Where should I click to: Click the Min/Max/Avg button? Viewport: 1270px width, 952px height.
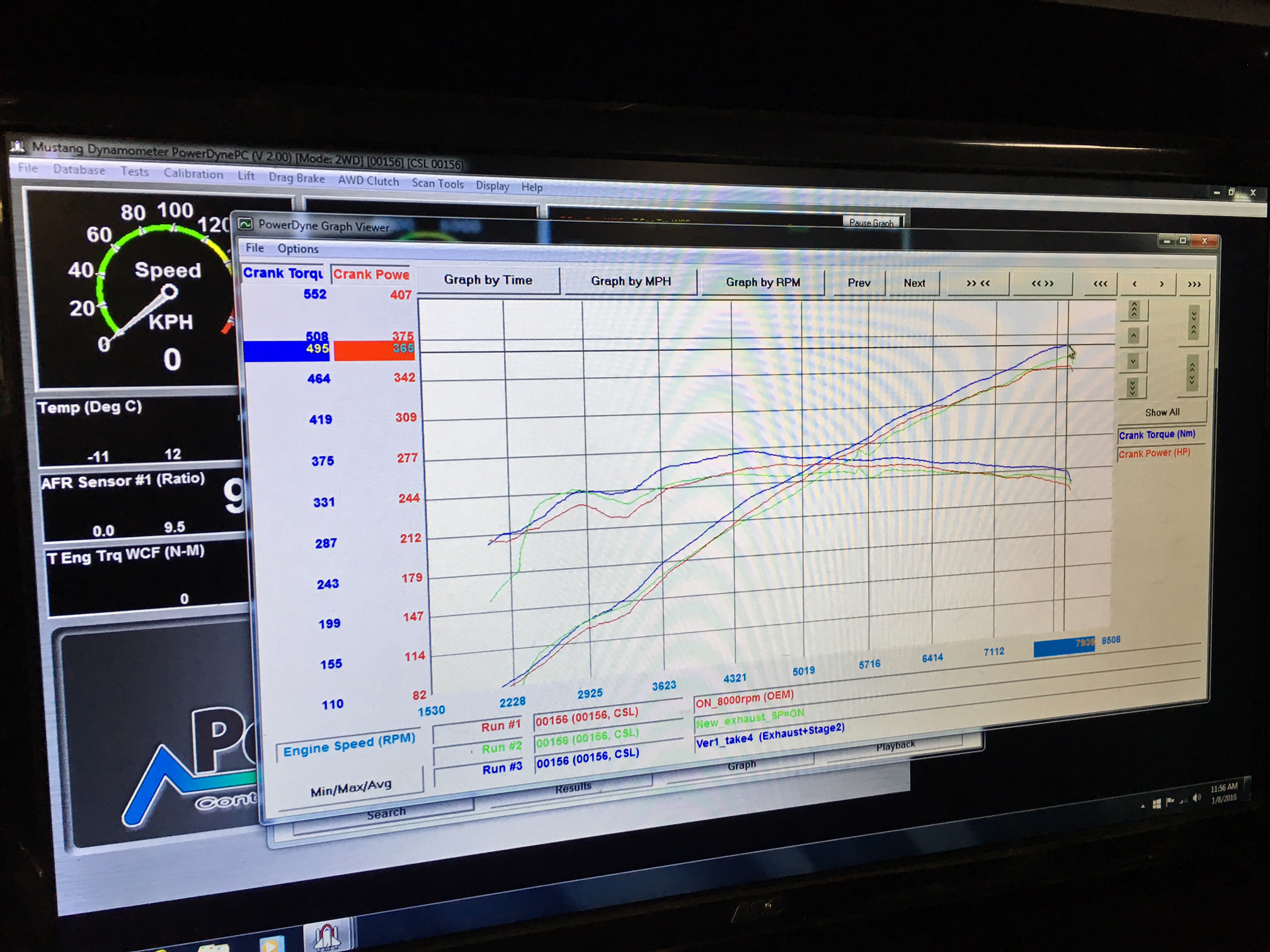pos(351,787)
